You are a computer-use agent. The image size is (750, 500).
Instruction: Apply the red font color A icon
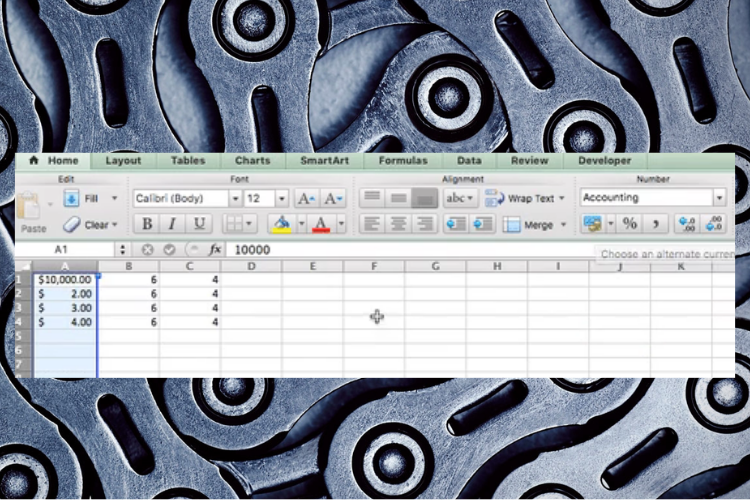click(x=321, y=223)
